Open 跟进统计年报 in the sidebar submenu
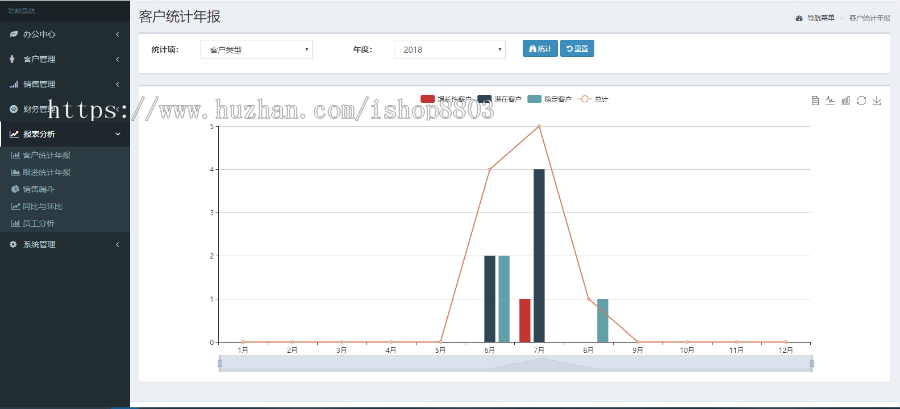Screen dimensions: 900x409 click(x=46, y=172)
